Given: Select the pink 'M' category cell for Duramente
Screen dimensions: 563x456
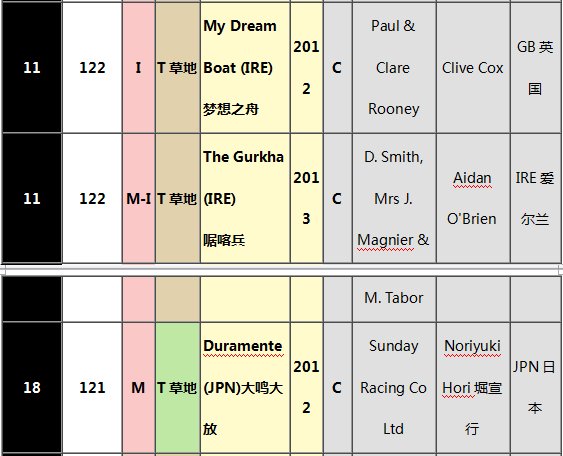Looking at the screenshot, I should 139,387.
